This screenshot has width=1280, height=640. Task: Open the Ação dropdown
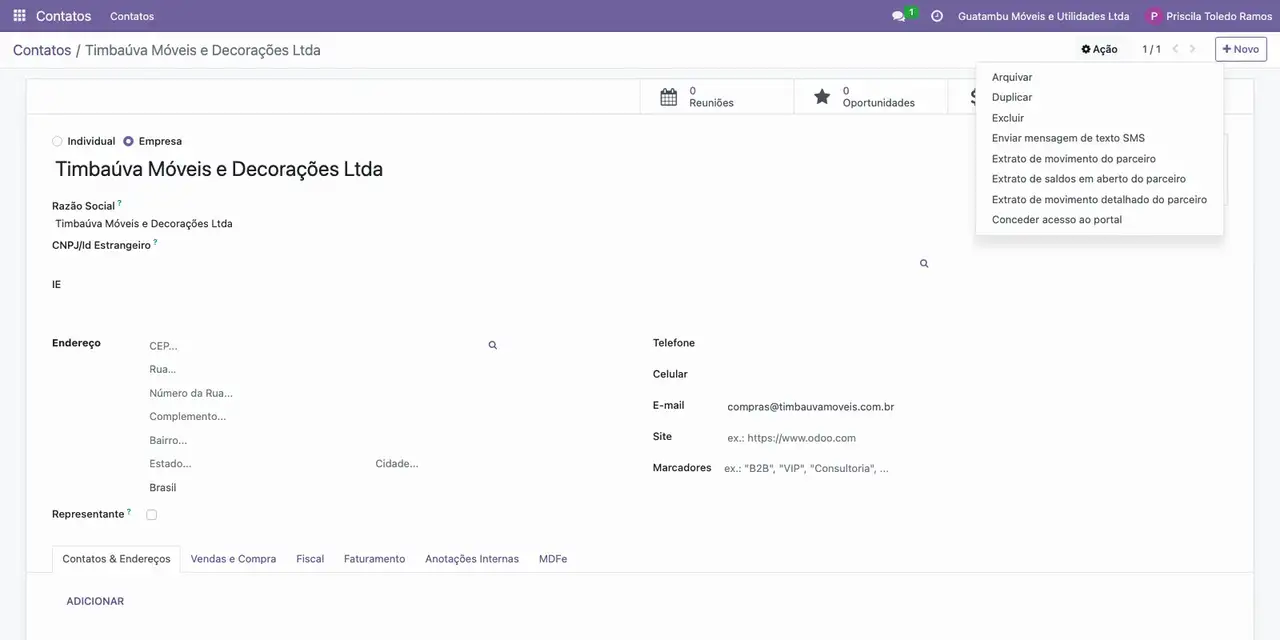pyautogui.click(x=1099, y=49)
